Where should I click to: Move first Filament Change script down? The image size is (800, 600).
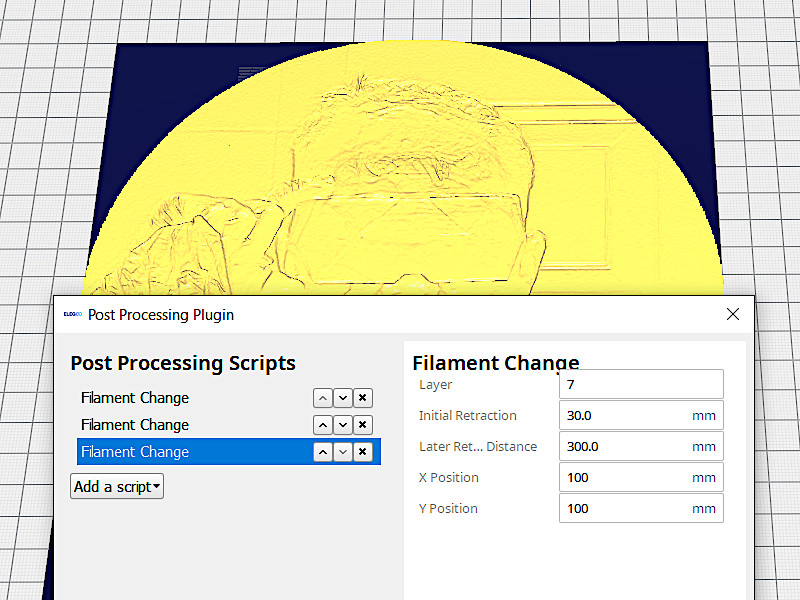click(343, 398)
